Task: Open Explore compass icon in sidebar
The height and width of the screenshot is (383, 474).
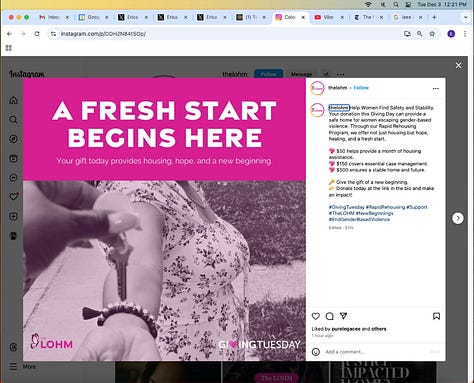Action: click(13, 139)
